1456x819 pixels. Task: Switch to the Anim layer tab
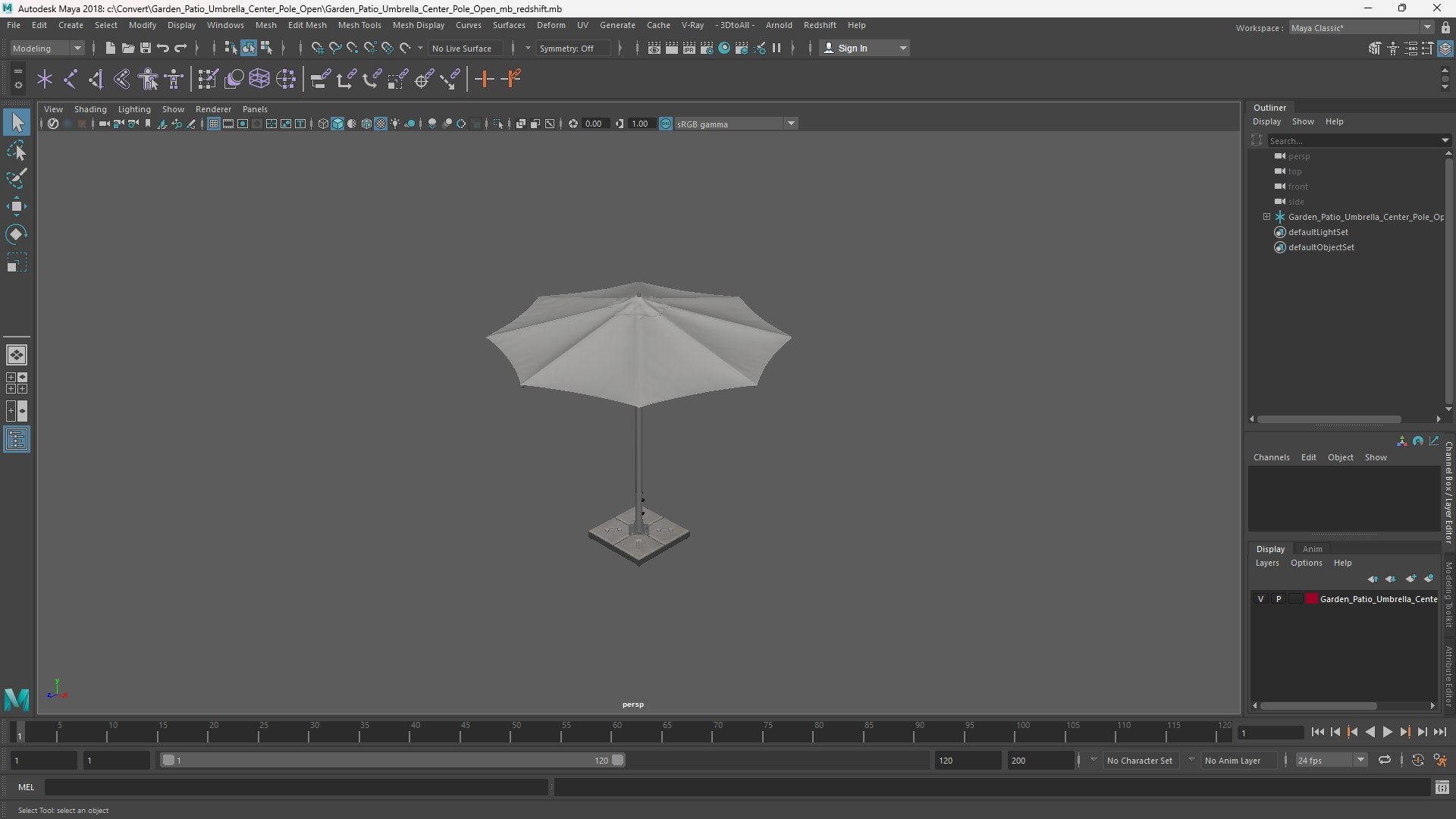click(x=1312, y=549)
